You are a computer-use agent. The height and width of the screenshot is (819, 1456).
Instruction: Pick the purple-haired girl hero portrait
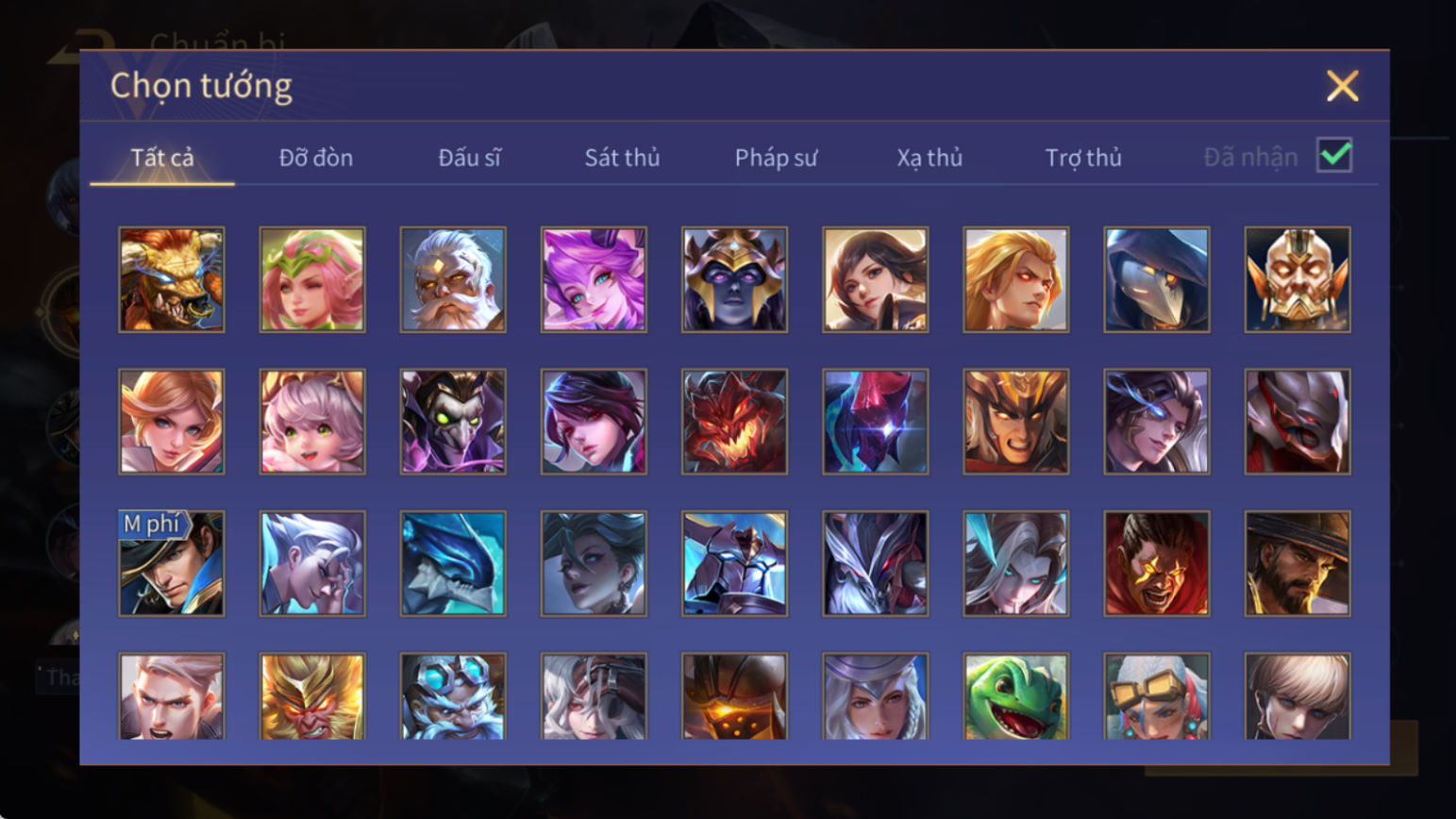click(x=594, y=279)
